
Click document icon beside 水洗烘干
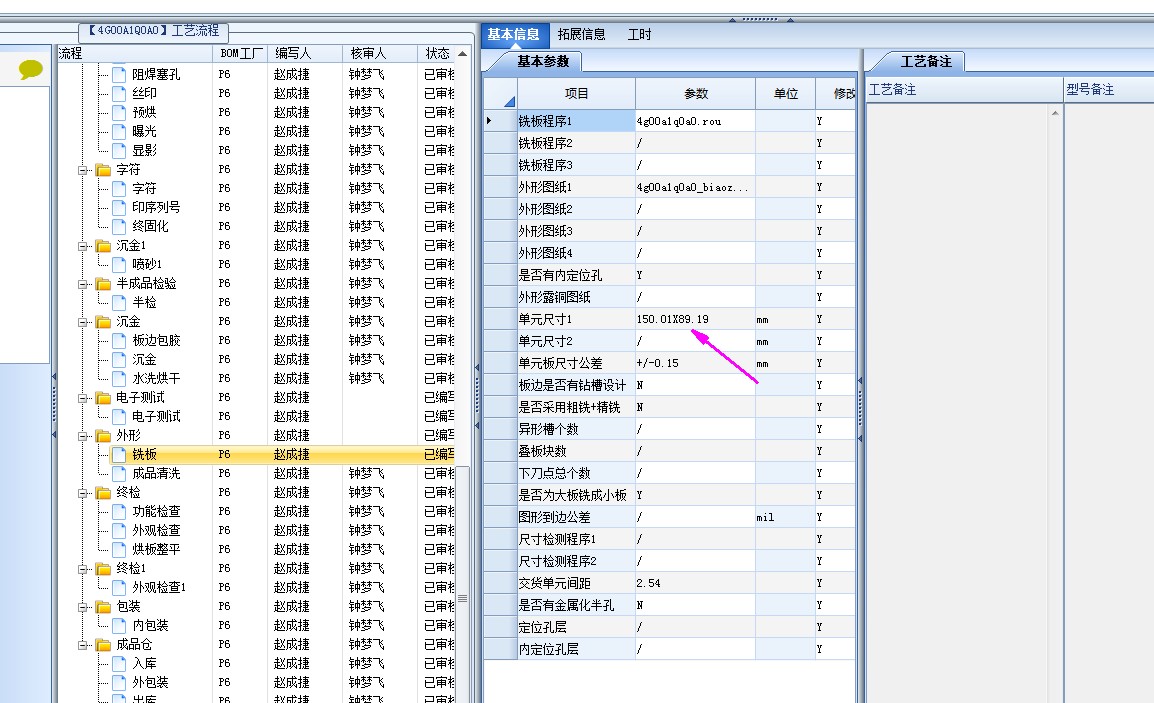pyautogui.click(x=119, y=378)
